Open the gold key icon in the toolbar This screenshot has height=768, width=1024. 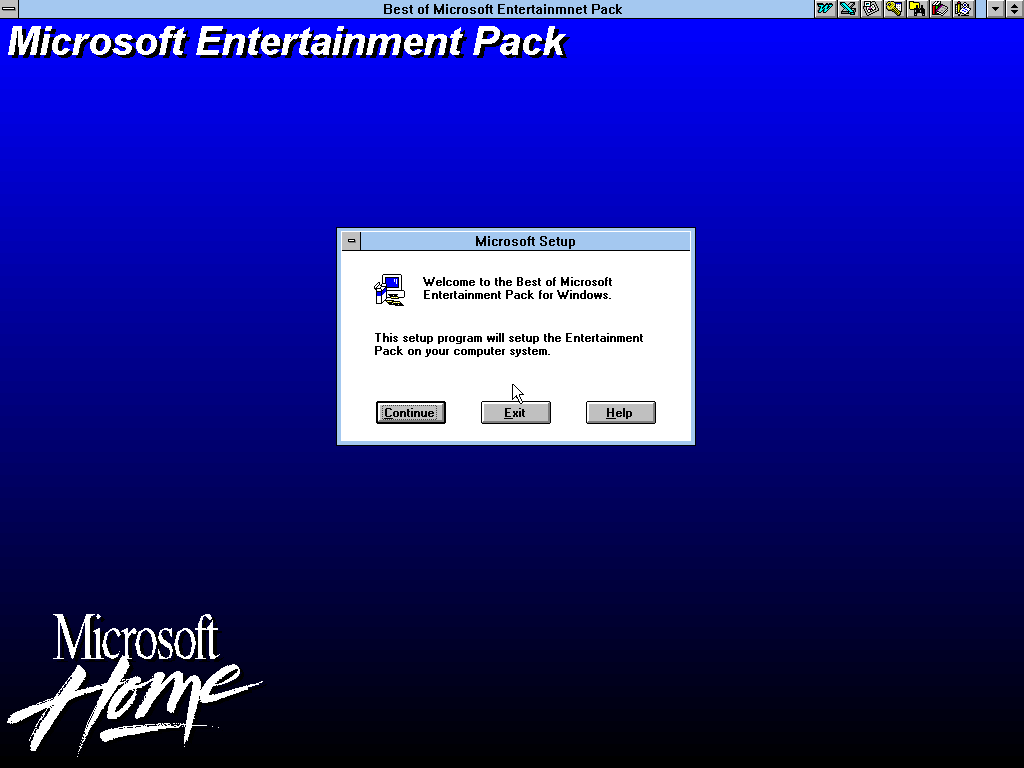point(894,9)
